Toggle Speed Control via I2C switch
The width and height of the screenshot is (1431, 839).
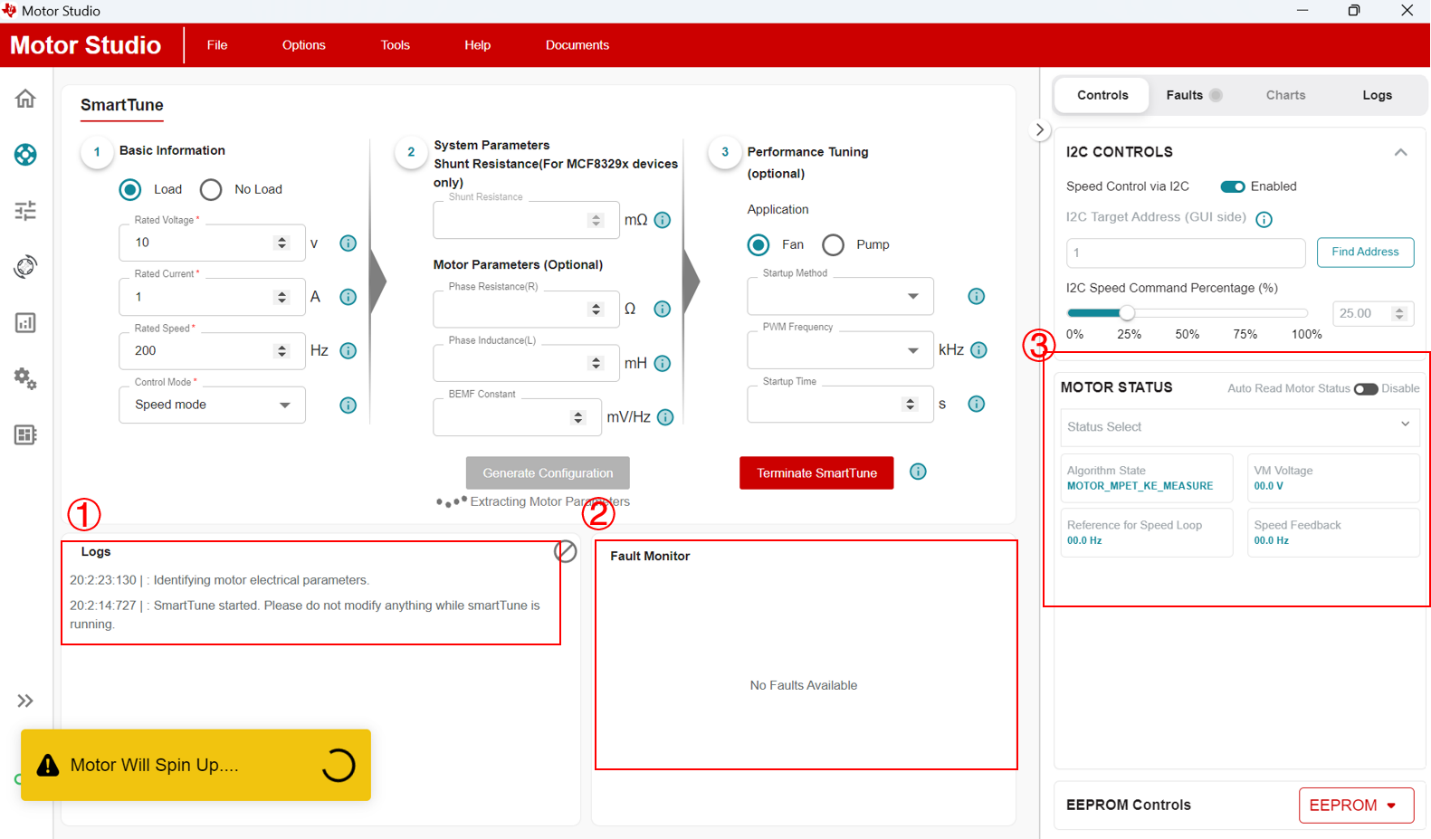tap(1232, 186)
